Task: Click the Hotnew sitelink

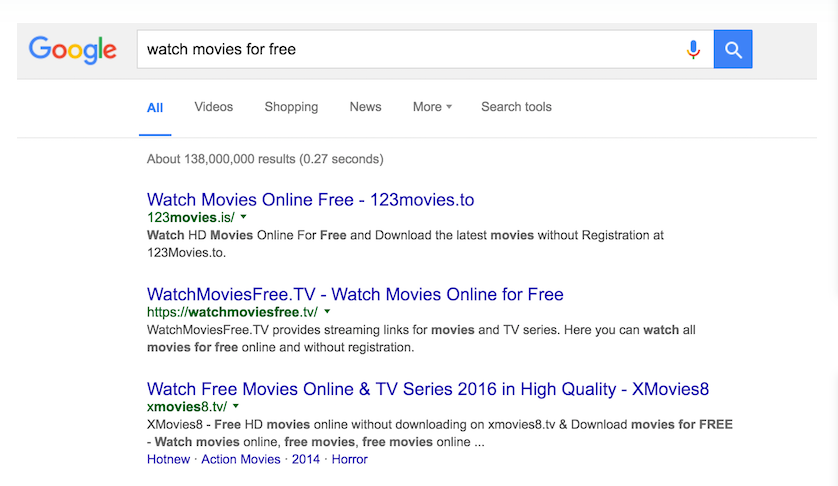Action: click(x=169, y=459)
